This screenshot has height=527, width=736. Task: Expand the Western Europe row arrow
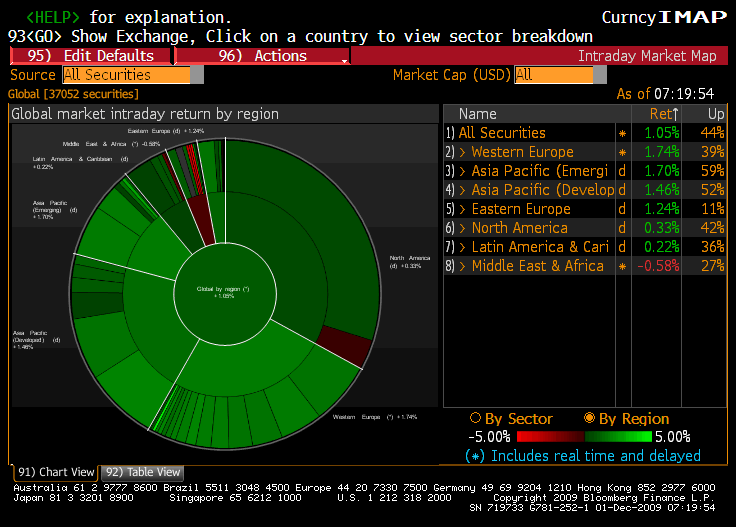point(463,152)
